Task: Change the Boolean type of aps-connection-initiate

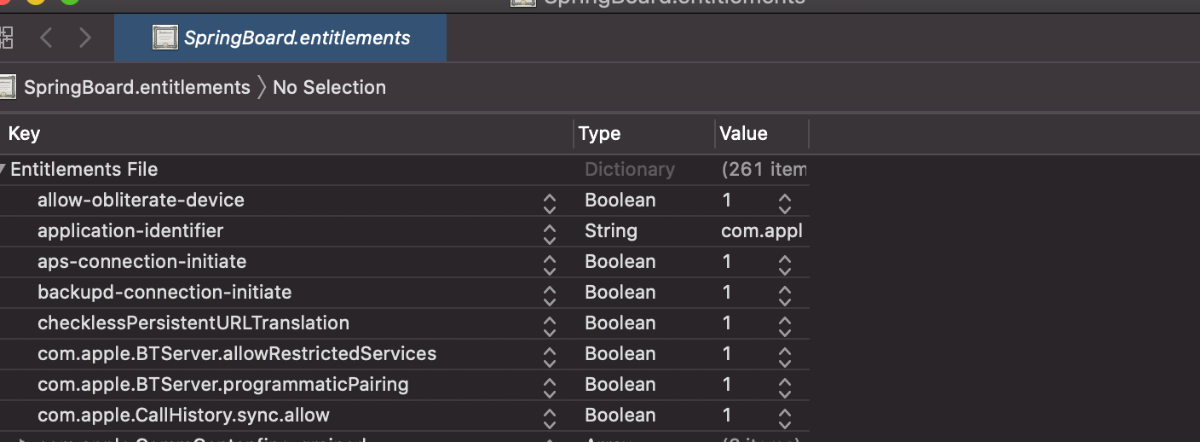Action: click(x=620, y=262)
